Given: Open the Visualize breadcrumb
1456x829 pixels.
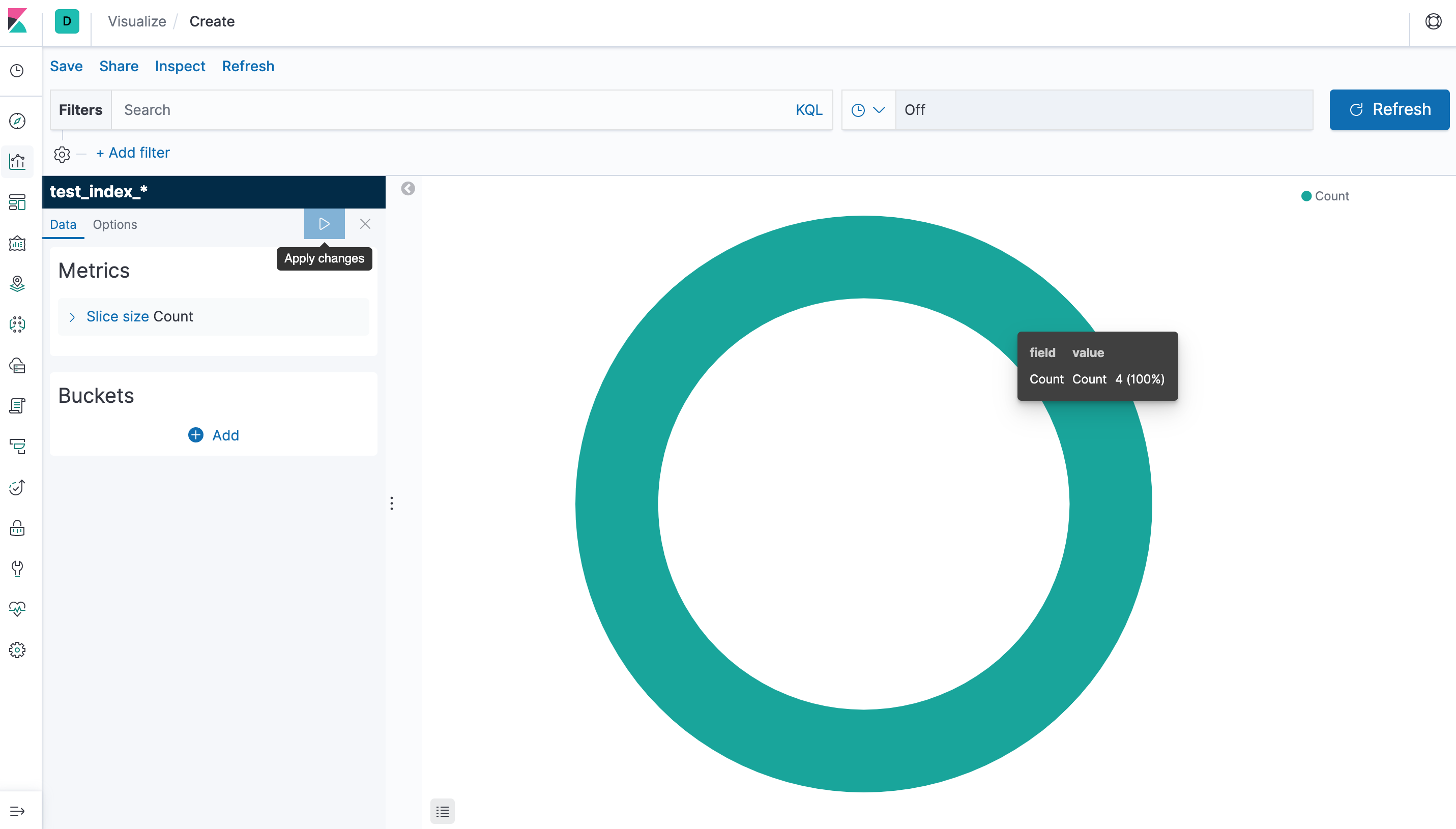Looking at the screenshot, I should pyautogui.click(x=137, y=21).
